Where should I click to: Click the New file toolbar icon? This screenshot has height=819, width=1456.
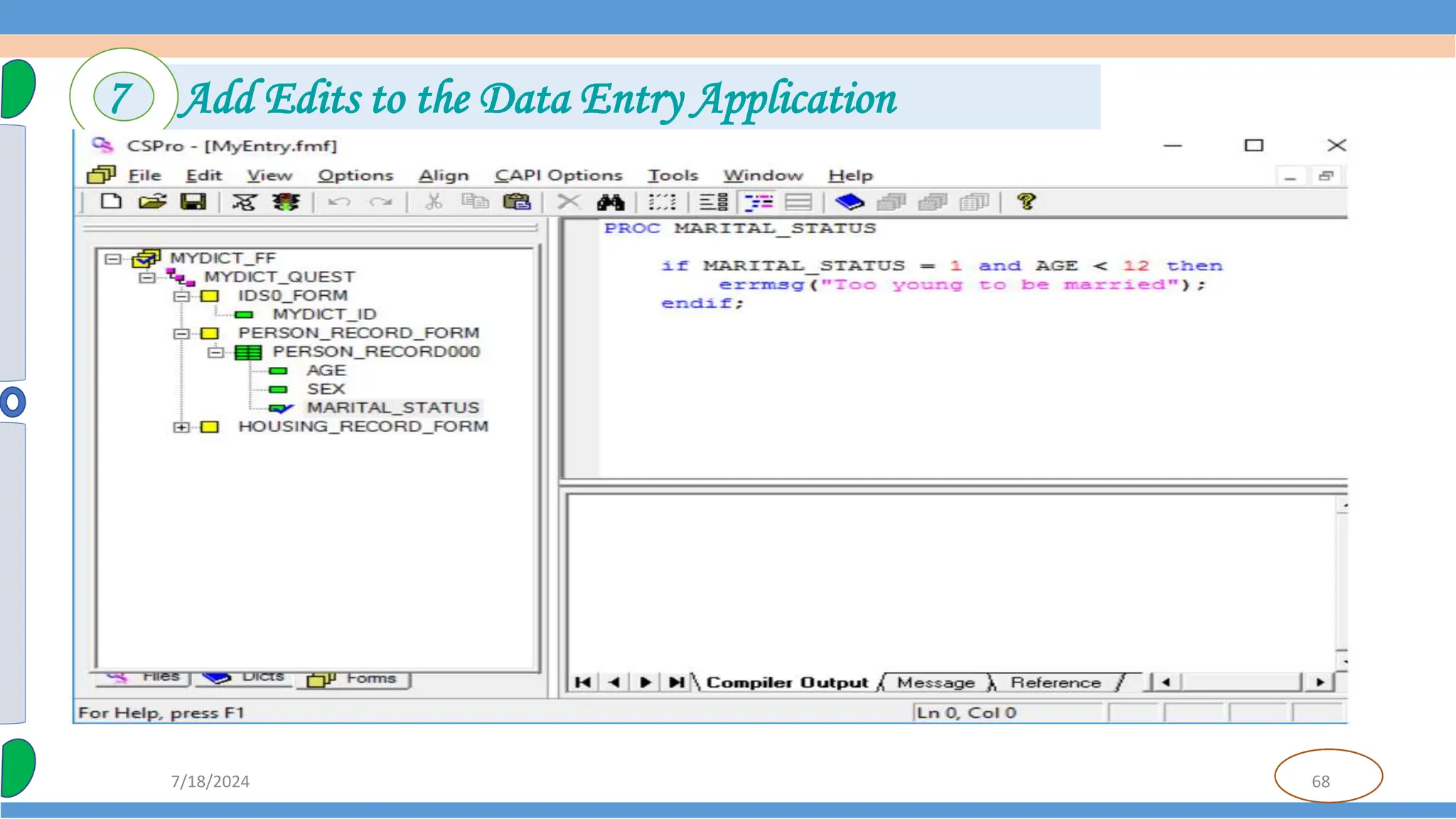click(111, 202)
